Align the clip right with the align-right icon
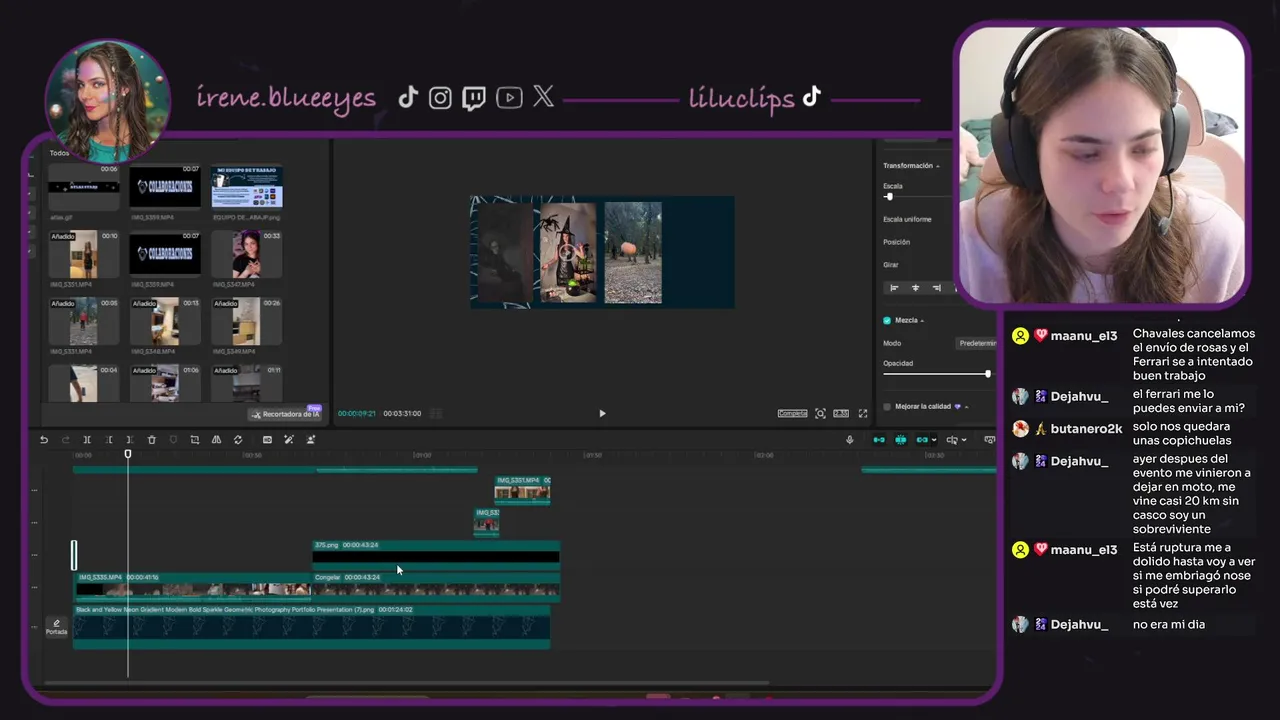The height and width of the screenshot is (720, 1280). point(936,288)
